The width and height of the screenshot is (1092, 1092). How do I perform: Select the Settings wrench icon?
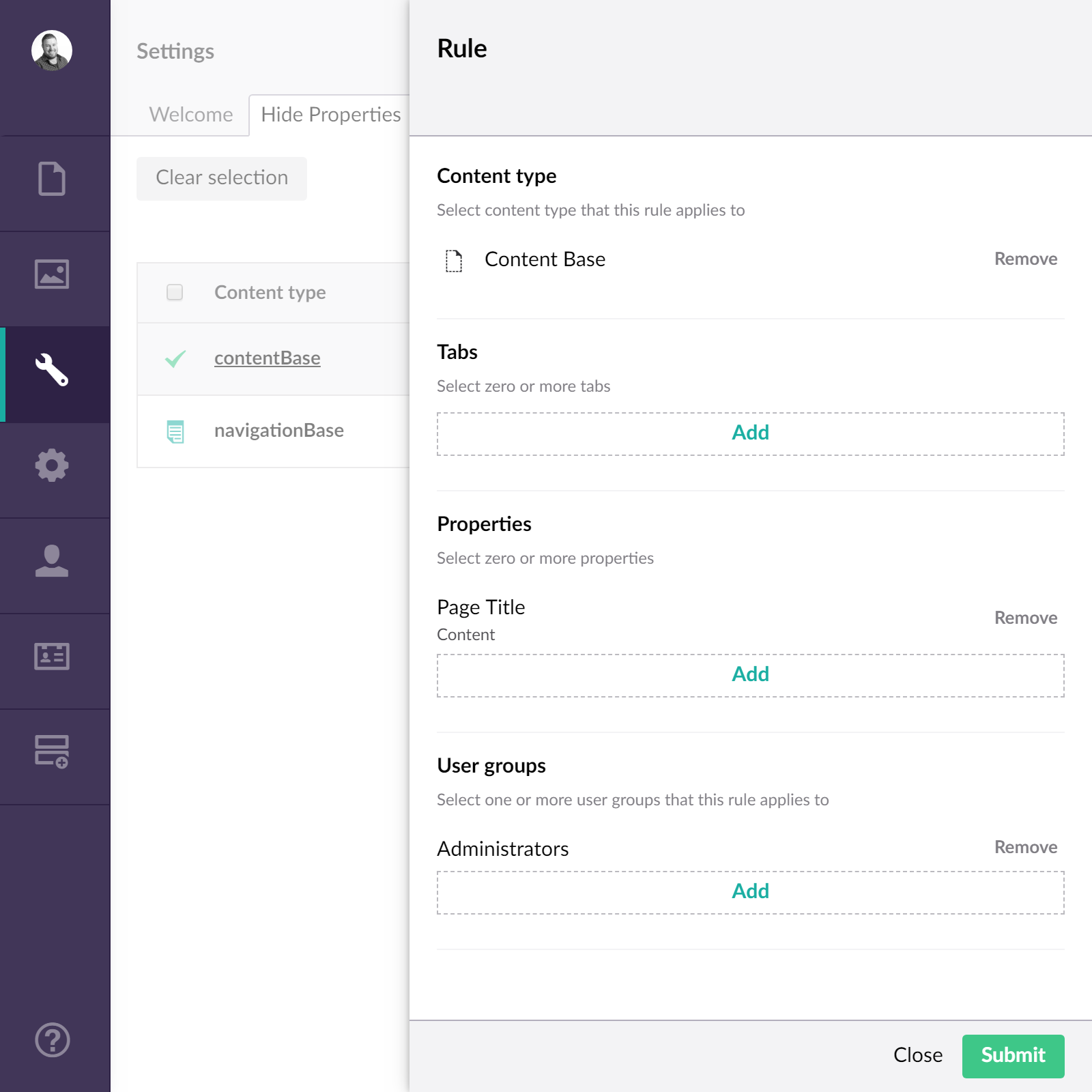point(52,370)
